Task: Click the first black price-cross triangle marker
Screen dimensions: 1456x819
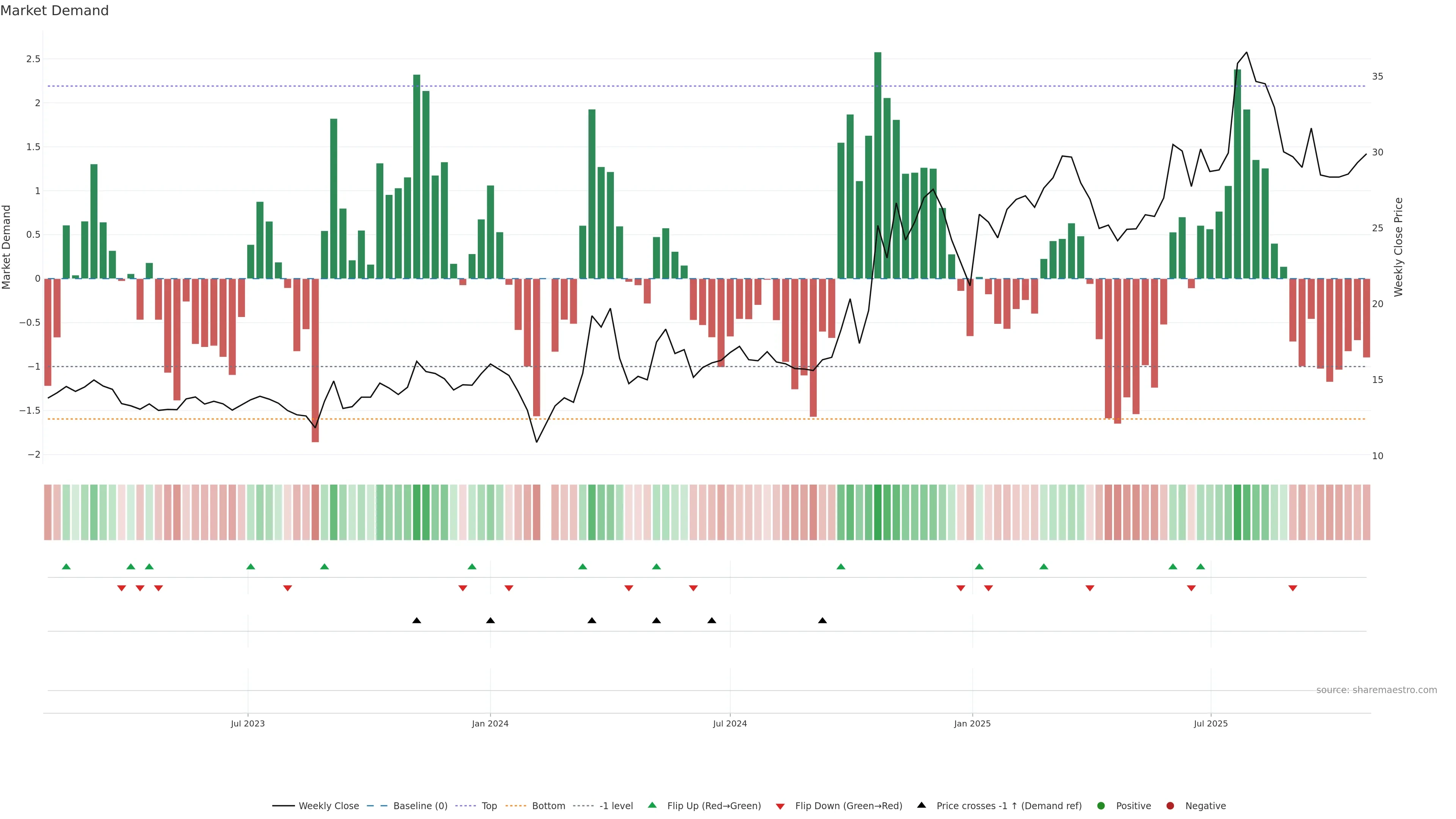Action: pos(417,621)
